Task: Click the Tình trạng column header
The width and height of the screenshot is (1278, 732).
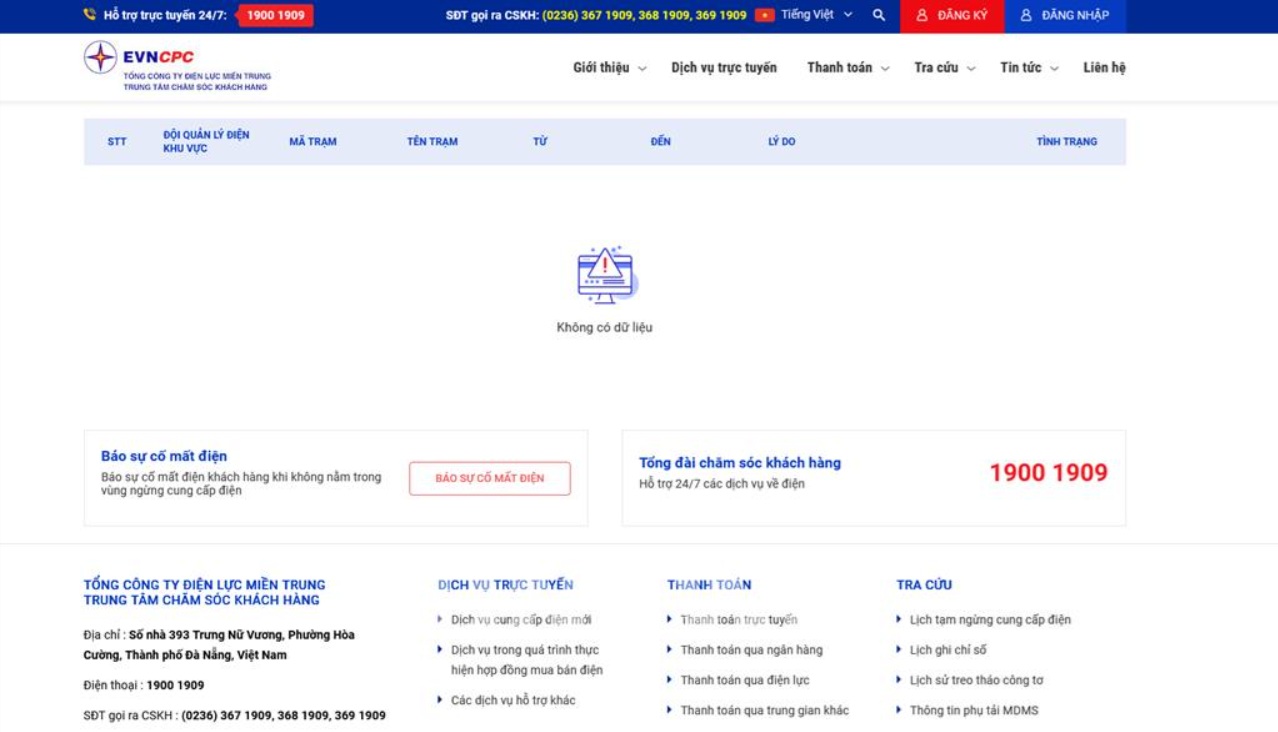Action: (1066, 142)
